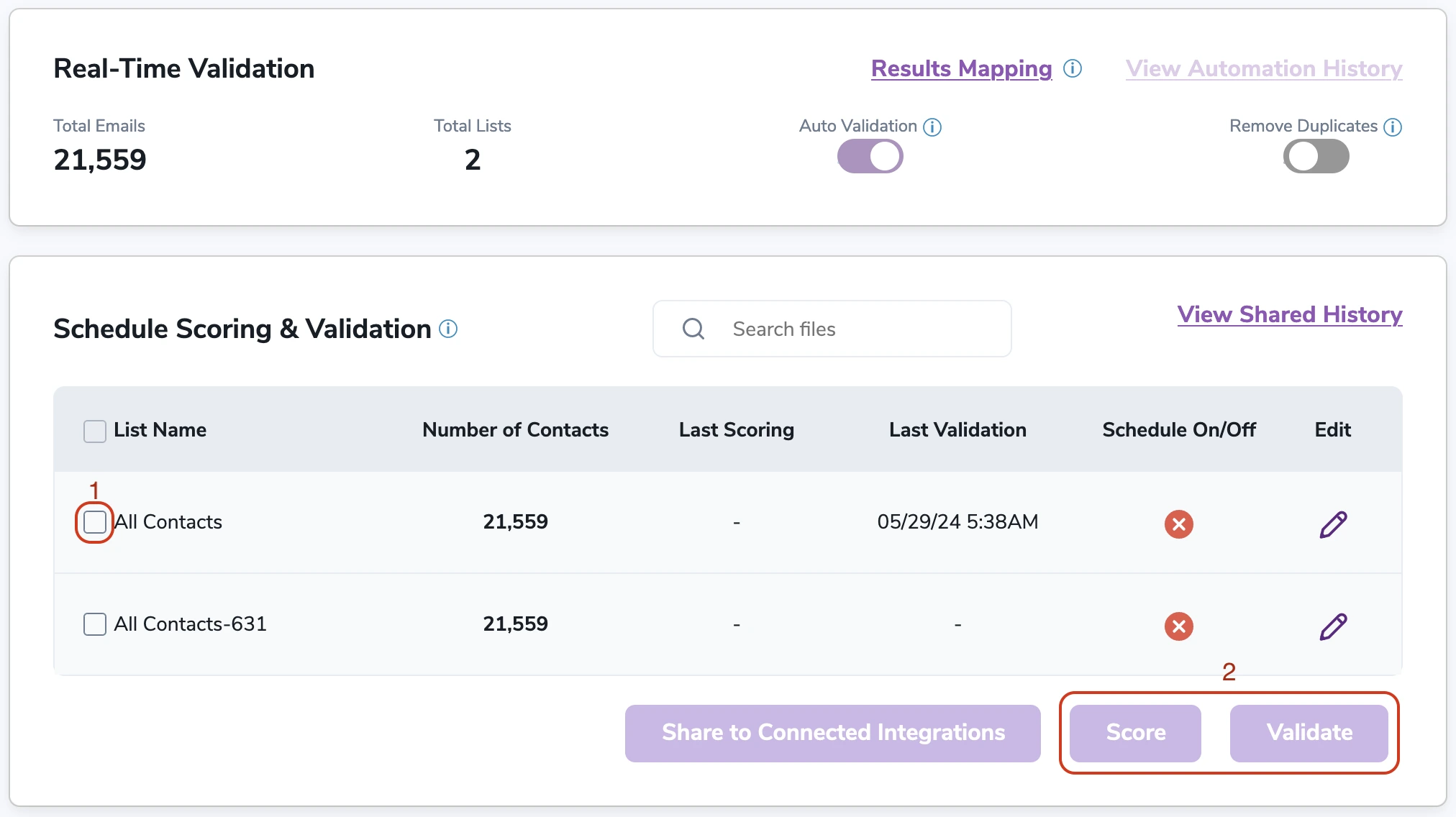This screenshot has width=1456, height=817.
Task: Click search magnifier icon in Search files
Action: point(693,329)
